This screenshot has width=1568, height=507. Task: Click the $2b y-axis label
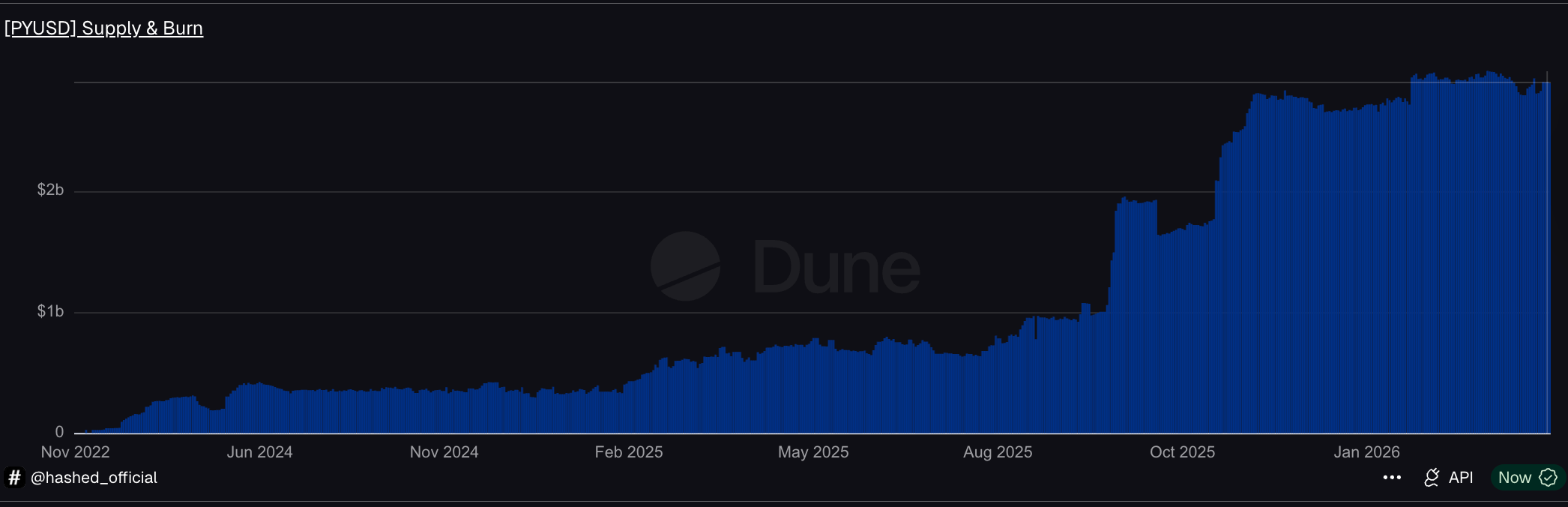(50, 190)
